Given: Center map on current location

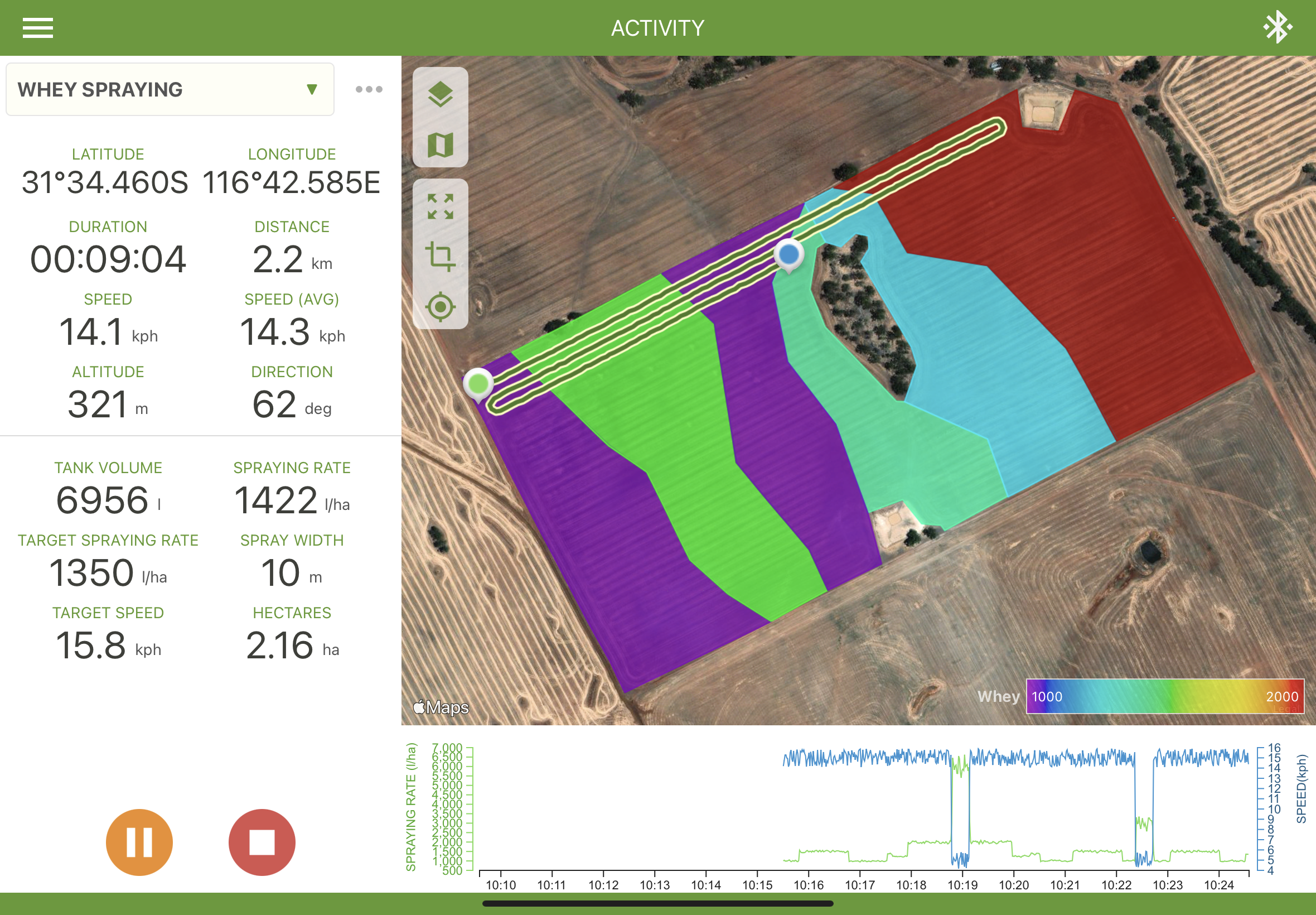Looking at the screenshot, I should (x=440, y=307).
